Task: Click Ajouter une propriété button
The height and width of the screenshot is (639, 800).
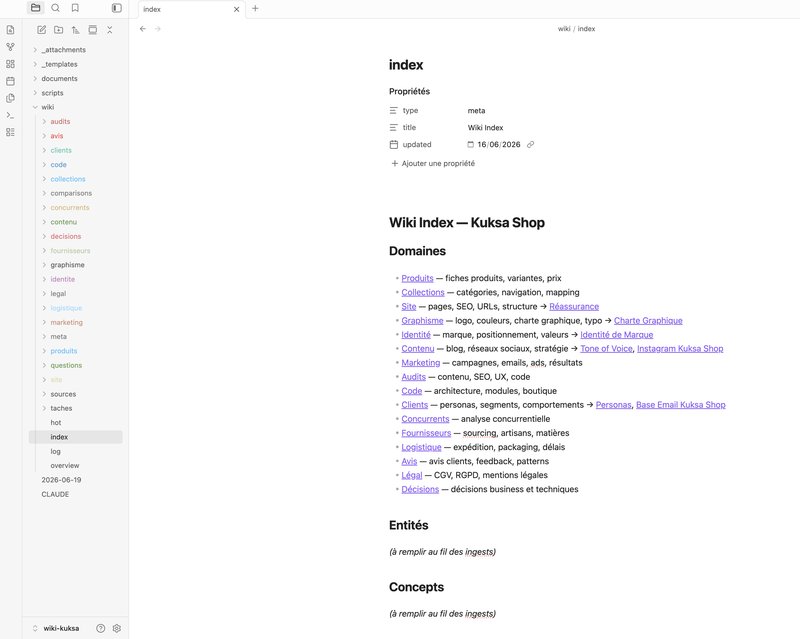Action: click(433, 163)
